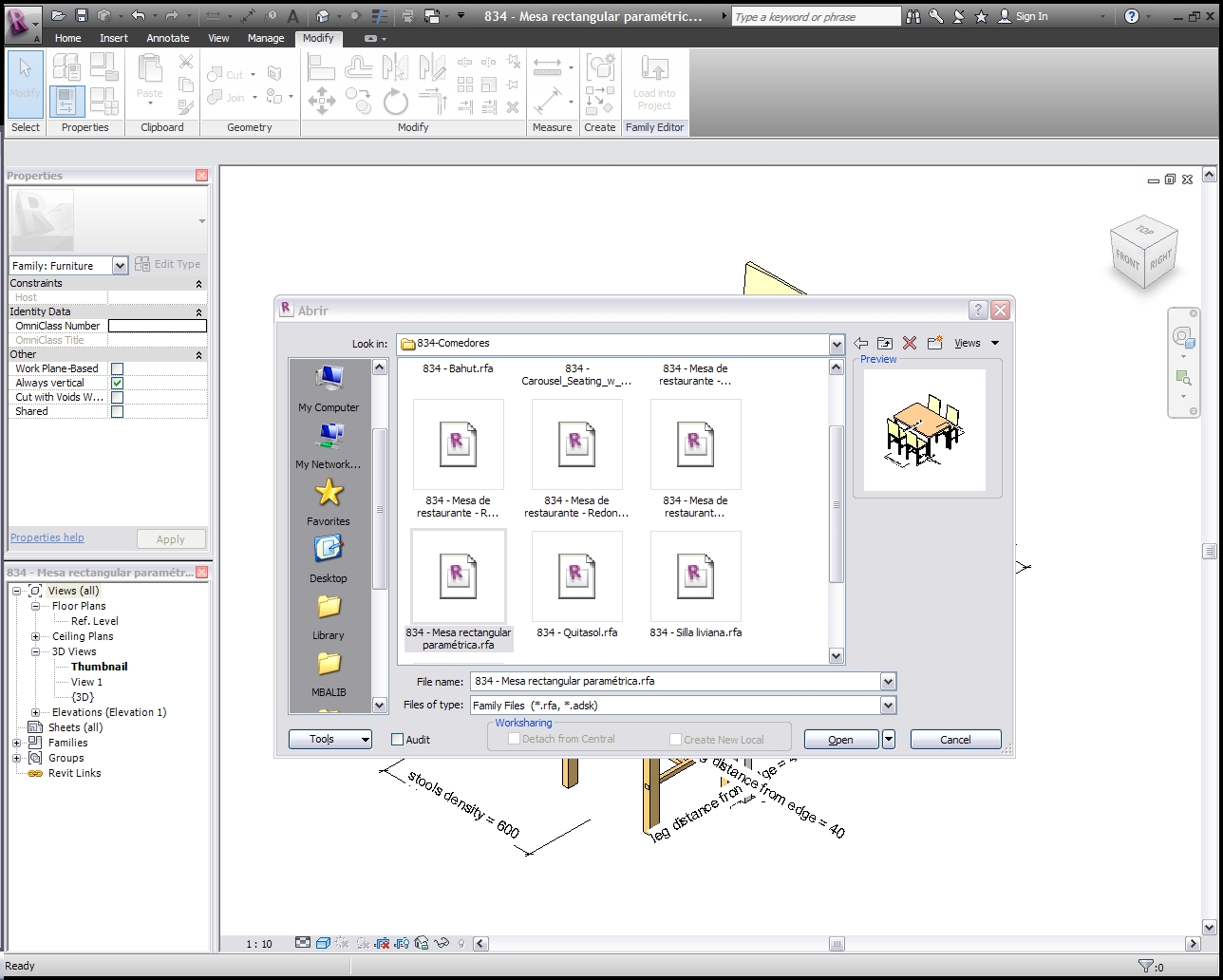Select the Visual Style cube on view control bar
Image resolution: width=1223 pixels, height=980 pixels.
[322, 943]
